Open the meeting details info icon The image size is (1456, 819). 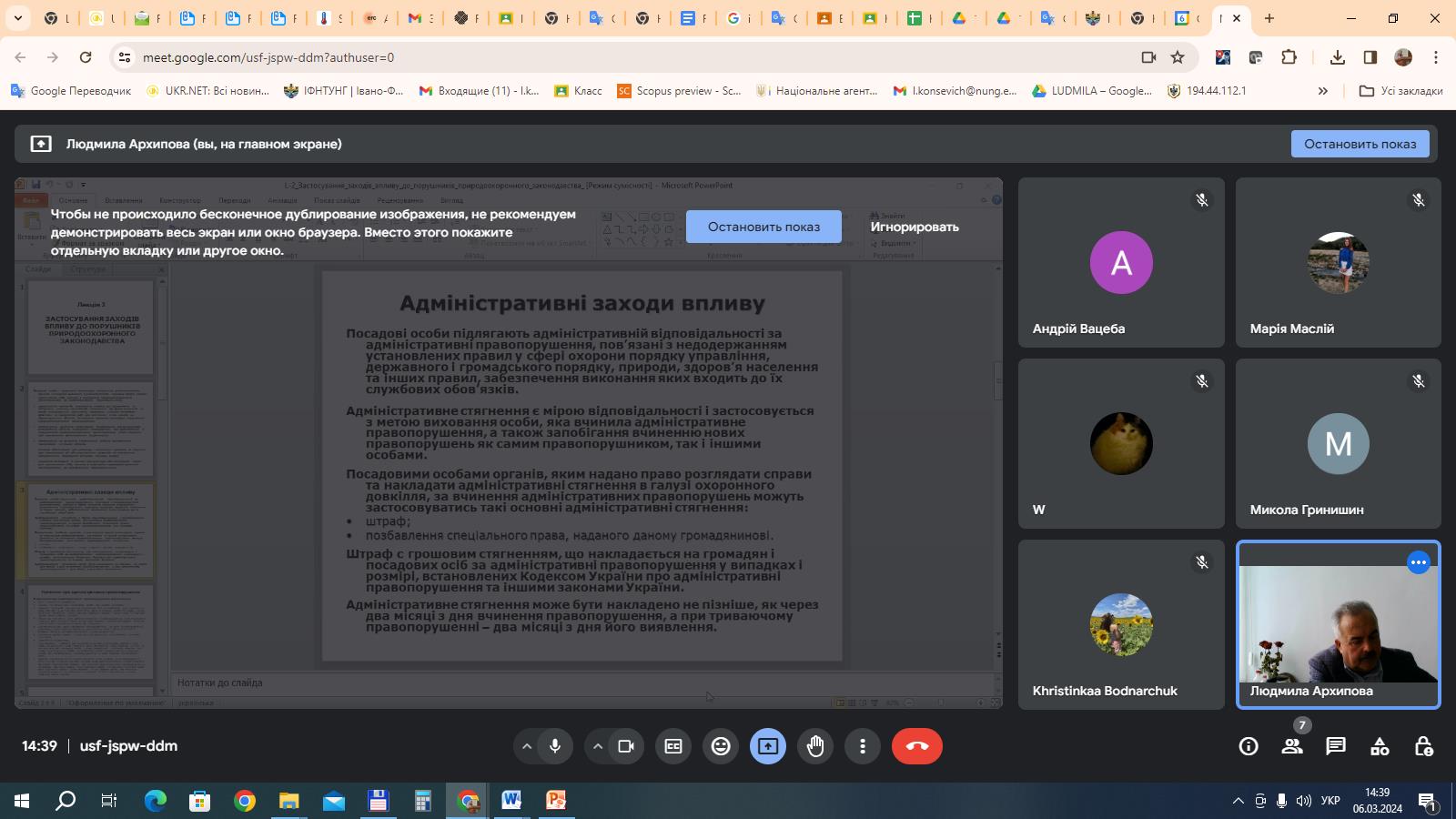point(1249,746)
